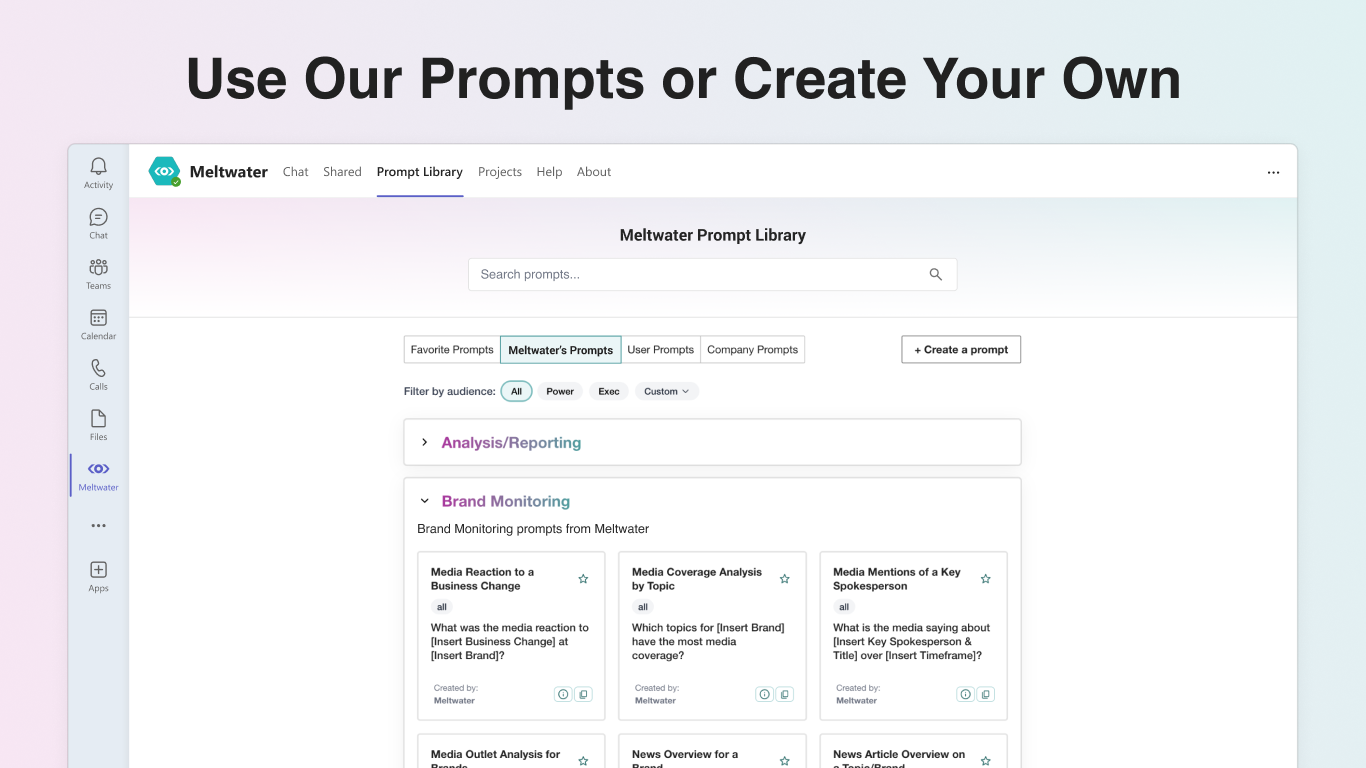The height and width of the screenshot is (768, 1366).
Task: Open the ellipsis menu at top right
Action: tap(1273, 171)
